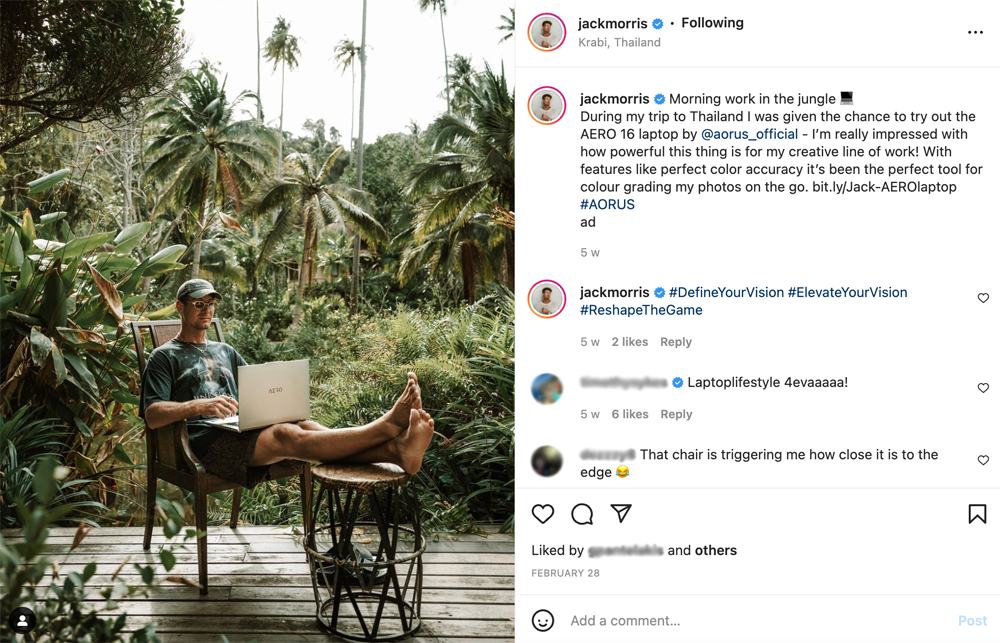Open the Krabi, Thailand location link
1000x643 pixels.
(x=619, y=43)
